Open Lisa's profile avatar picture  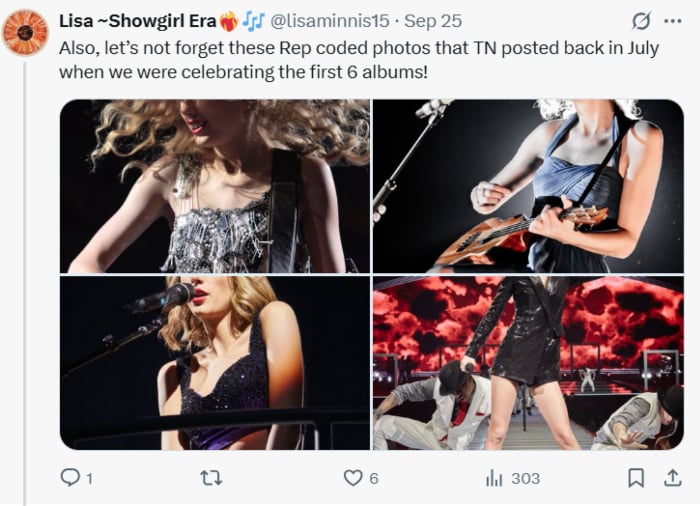click(x=25, y=32)
